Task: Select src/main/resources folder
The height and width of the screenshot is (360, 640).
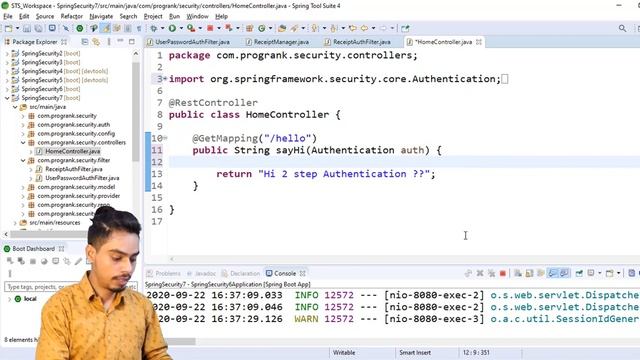Action: [55, 222]
